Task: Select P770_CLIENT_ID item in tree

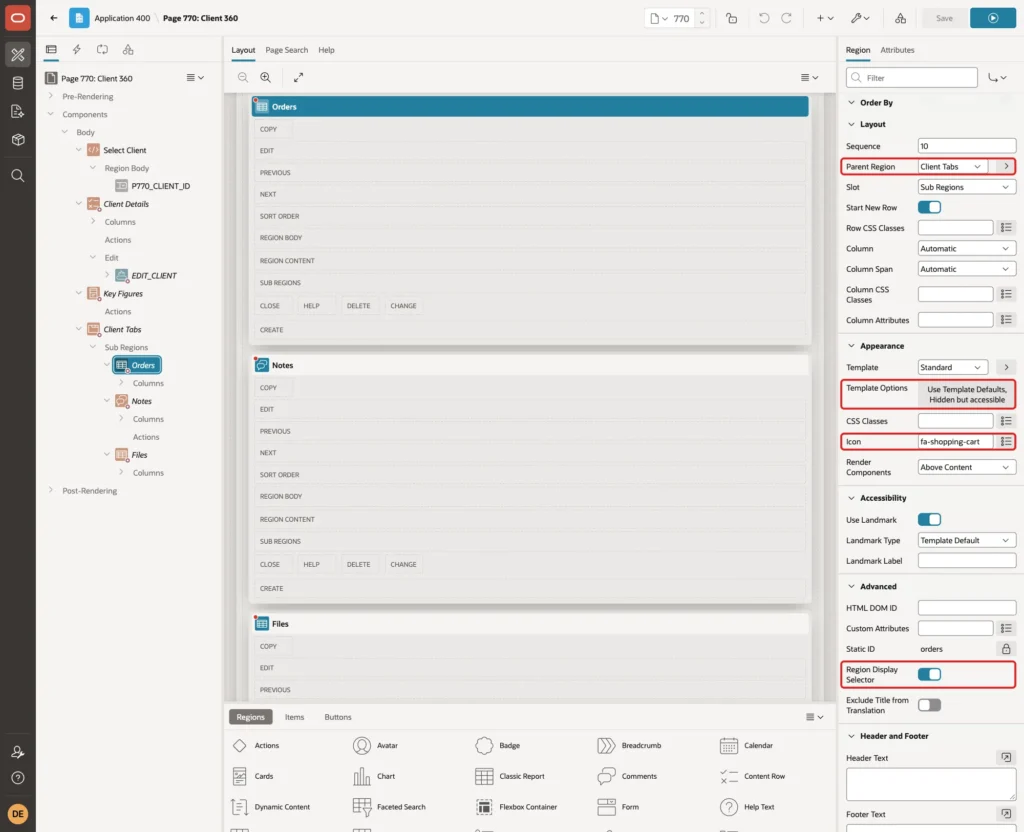Action: 161,186
